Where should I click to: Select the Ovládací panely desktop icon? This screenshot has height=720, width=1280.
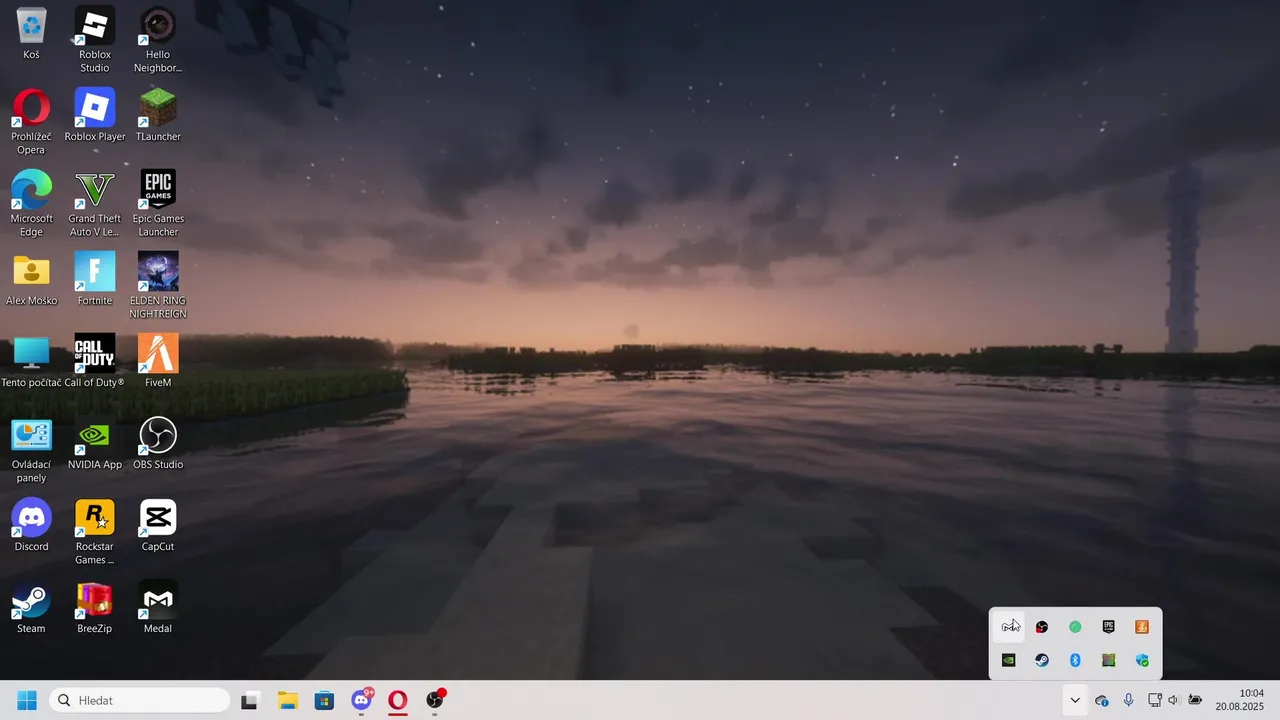pyautogui.click(x=31, y=450)
